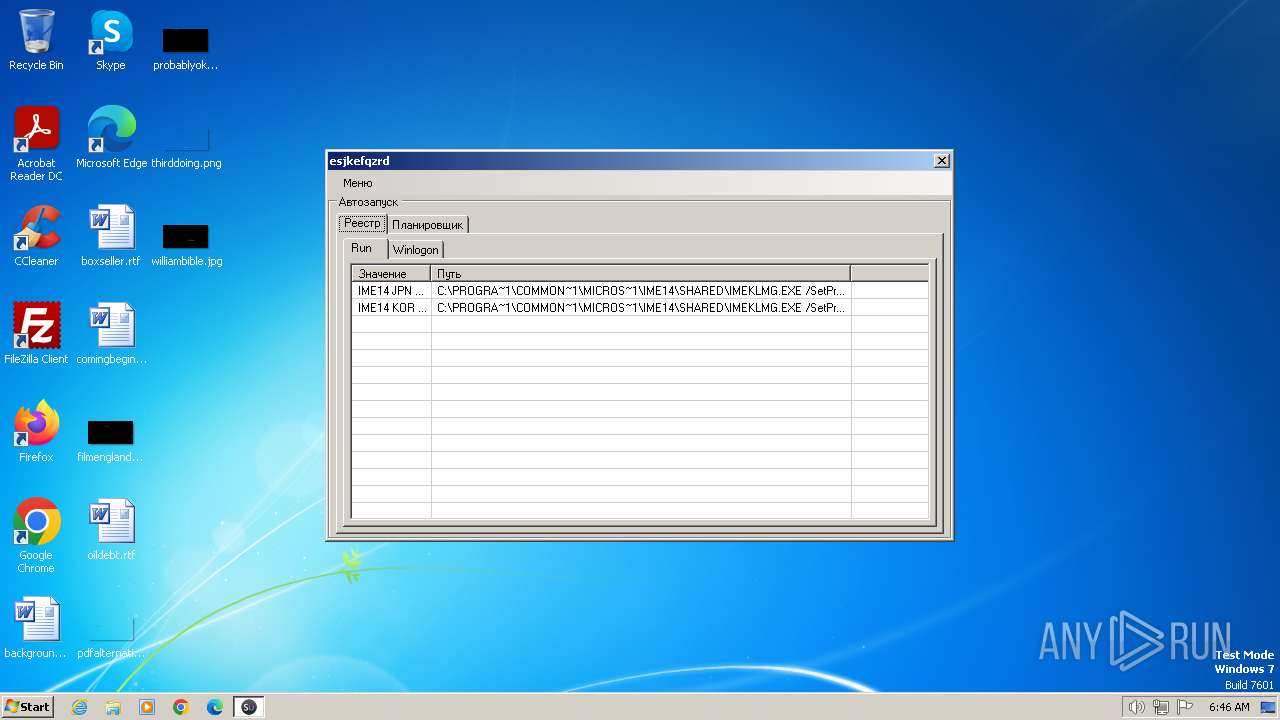
Task: Switch to the running app taskbar button
Action: coord(249,707)
